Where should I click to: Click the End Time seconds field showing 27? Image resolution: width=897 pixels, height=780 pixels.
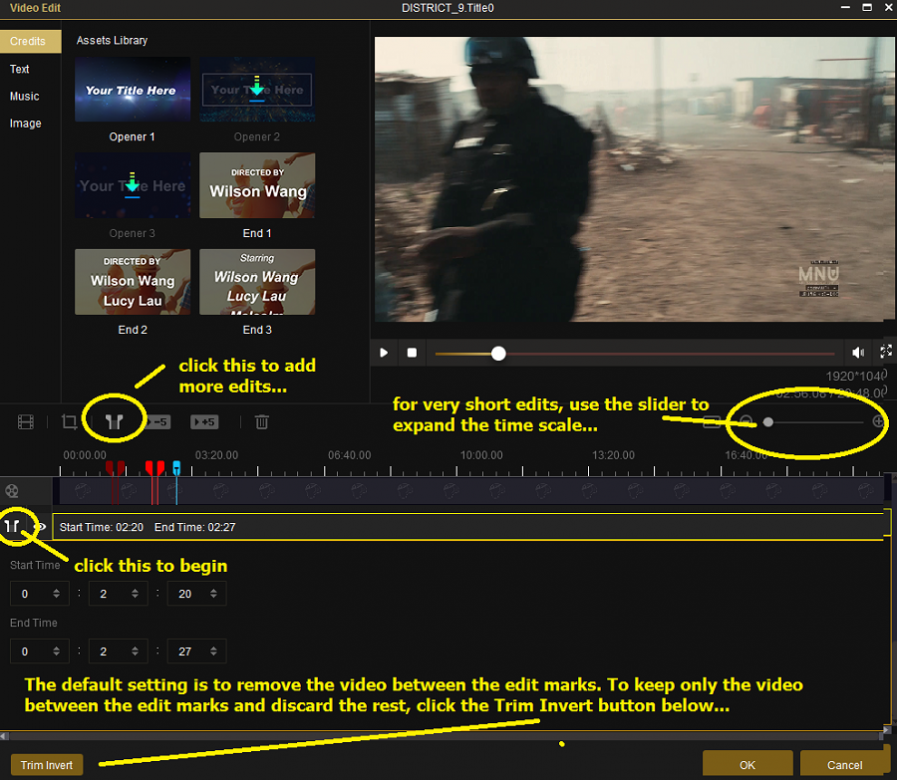[x=196, y=651]
